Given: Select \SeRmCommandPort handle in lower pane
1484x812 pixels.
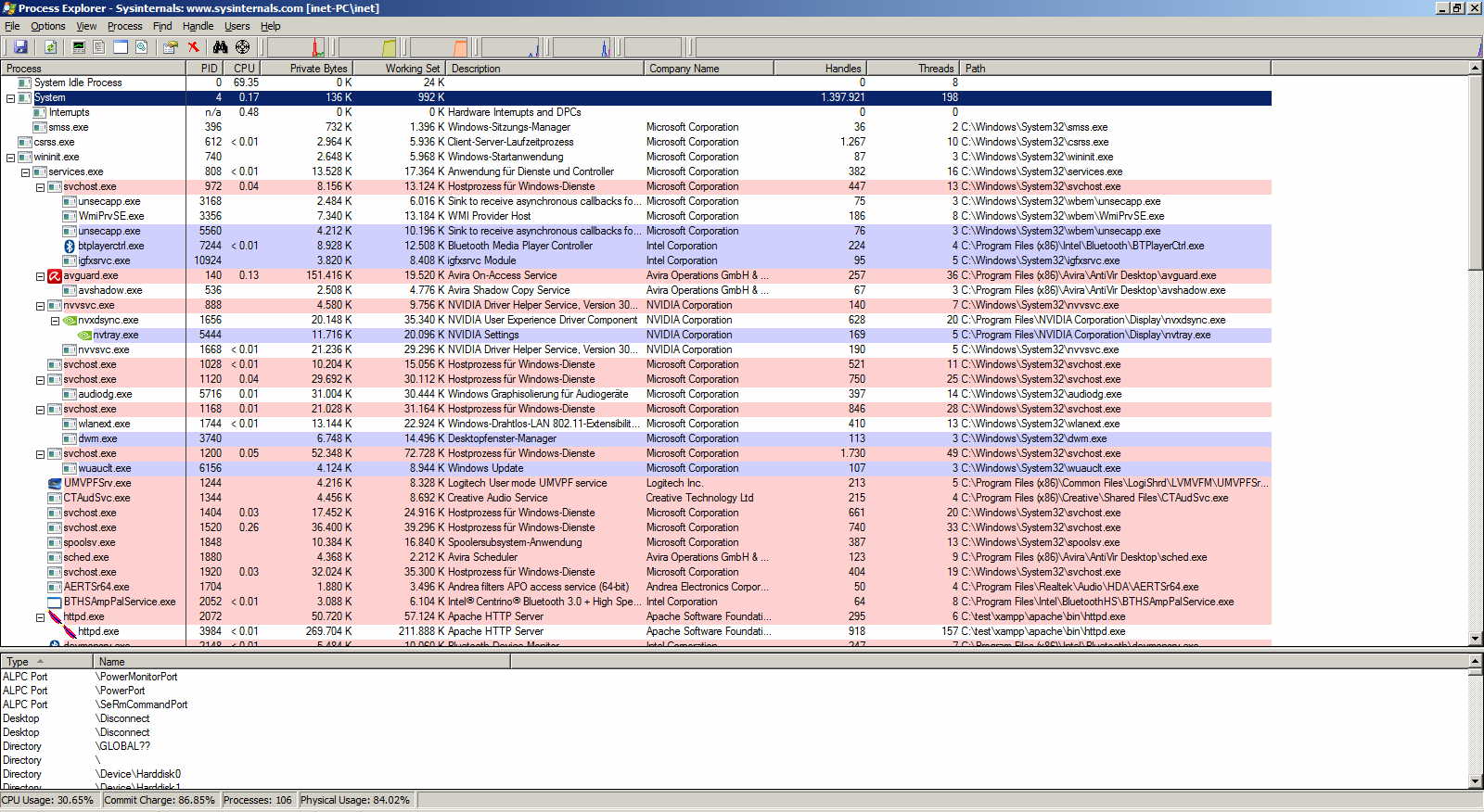Looking at the screenshot, I should [141, 704].
